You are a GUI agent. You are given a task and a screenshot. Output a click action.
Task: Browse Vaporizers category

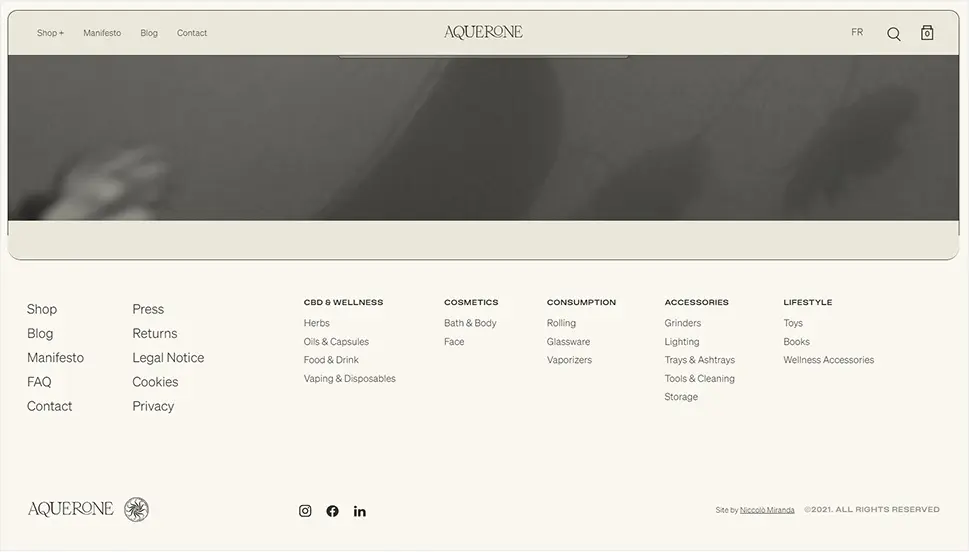[x=569, y=360]
